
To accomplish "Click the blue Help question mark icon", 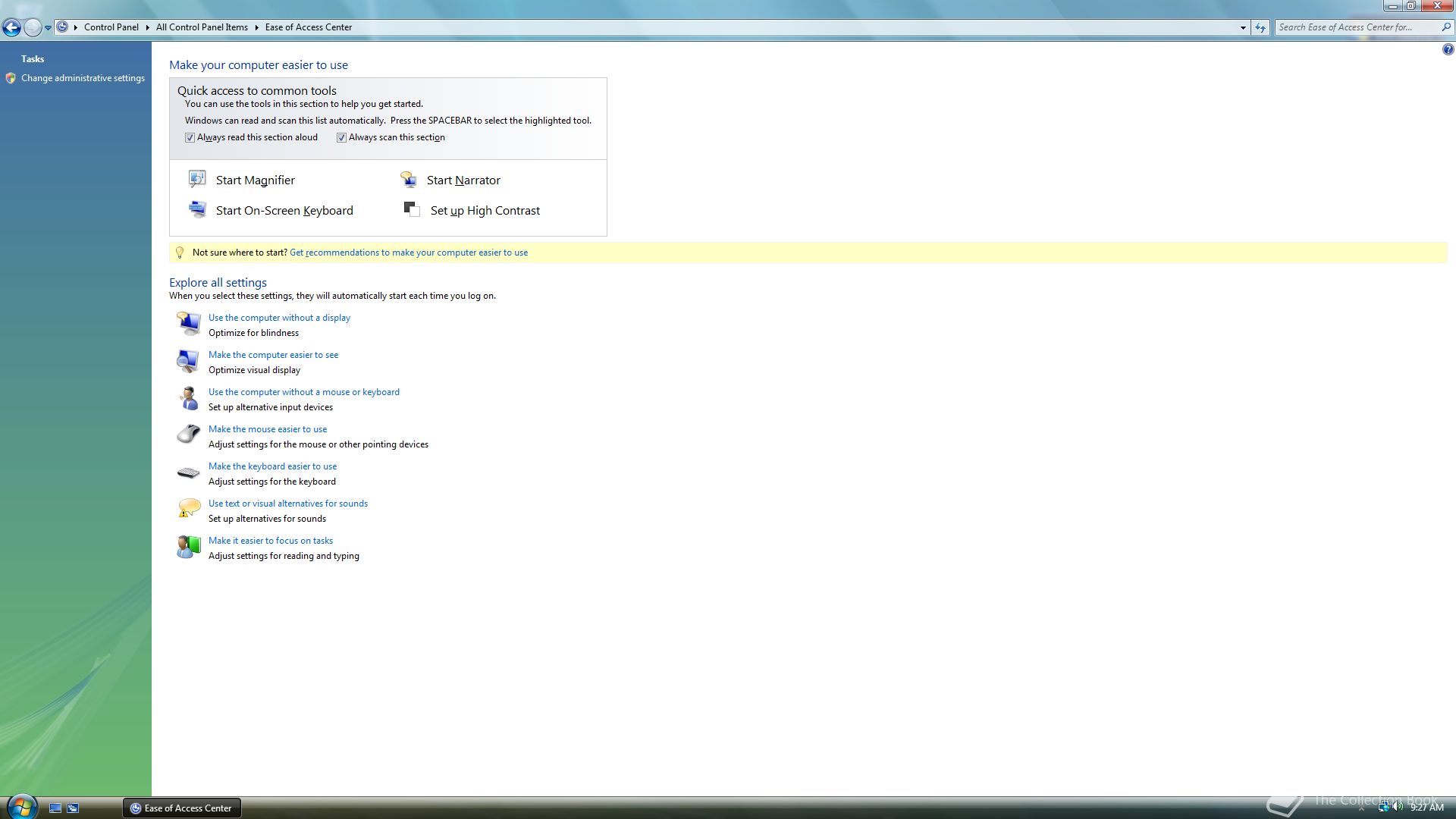I will (x=1448, y=50).
